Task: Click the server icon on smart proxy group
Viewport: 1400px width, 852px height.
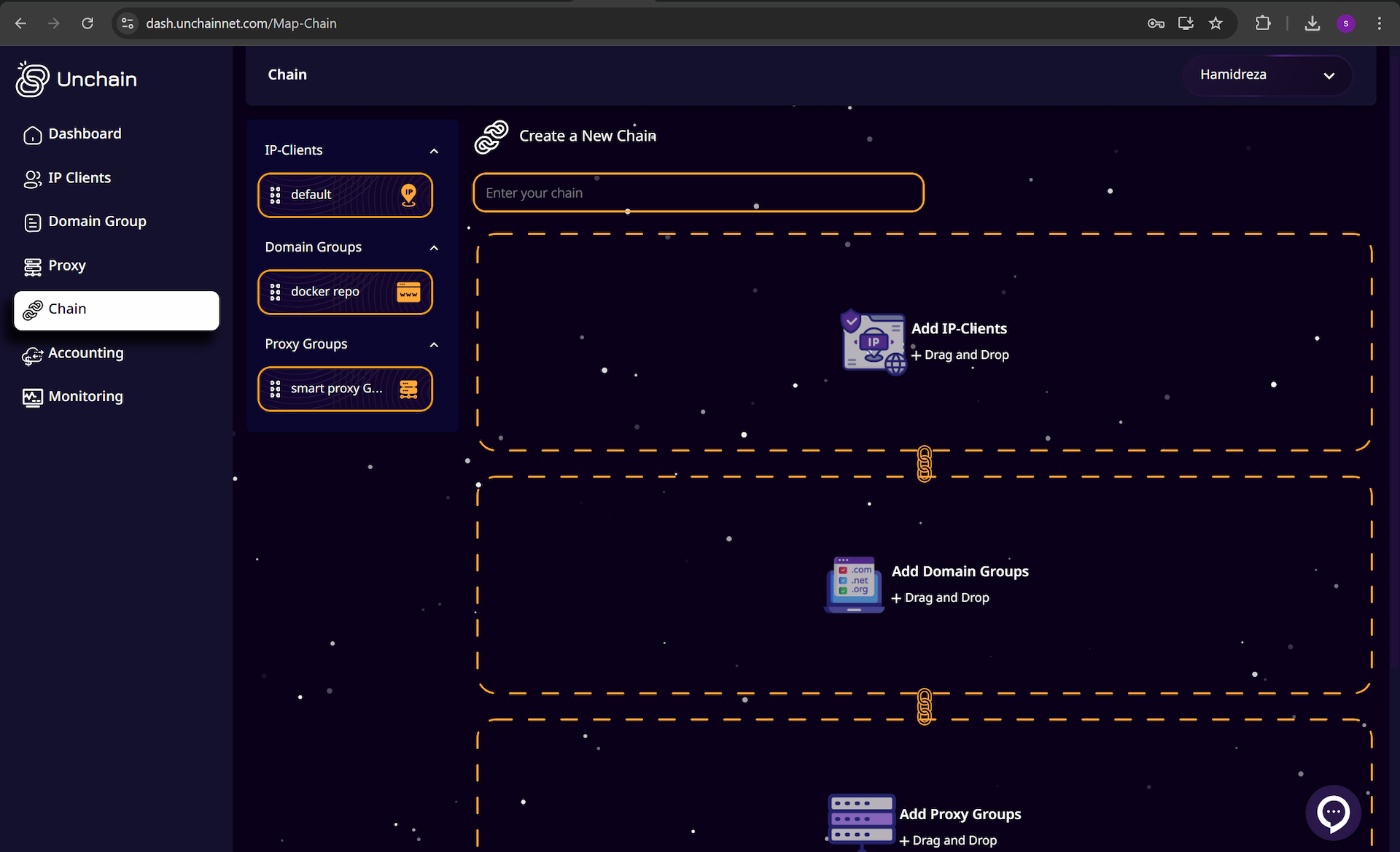Action: [408, 389]
